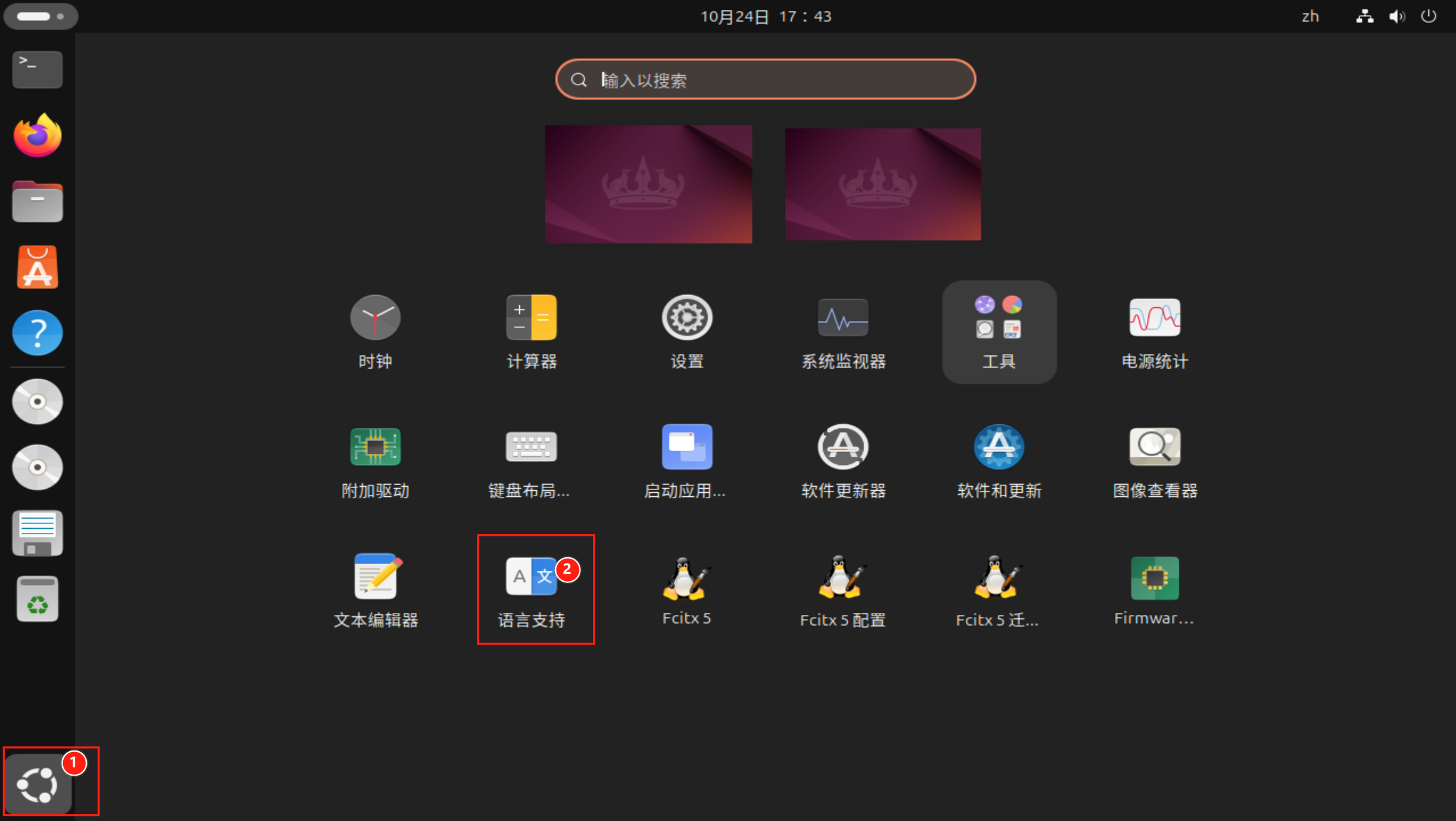Open the Language Support (语言支持) app
The width and height of the screenshot is (1456, 821).
pyautogui.click(x=531, y=578)
